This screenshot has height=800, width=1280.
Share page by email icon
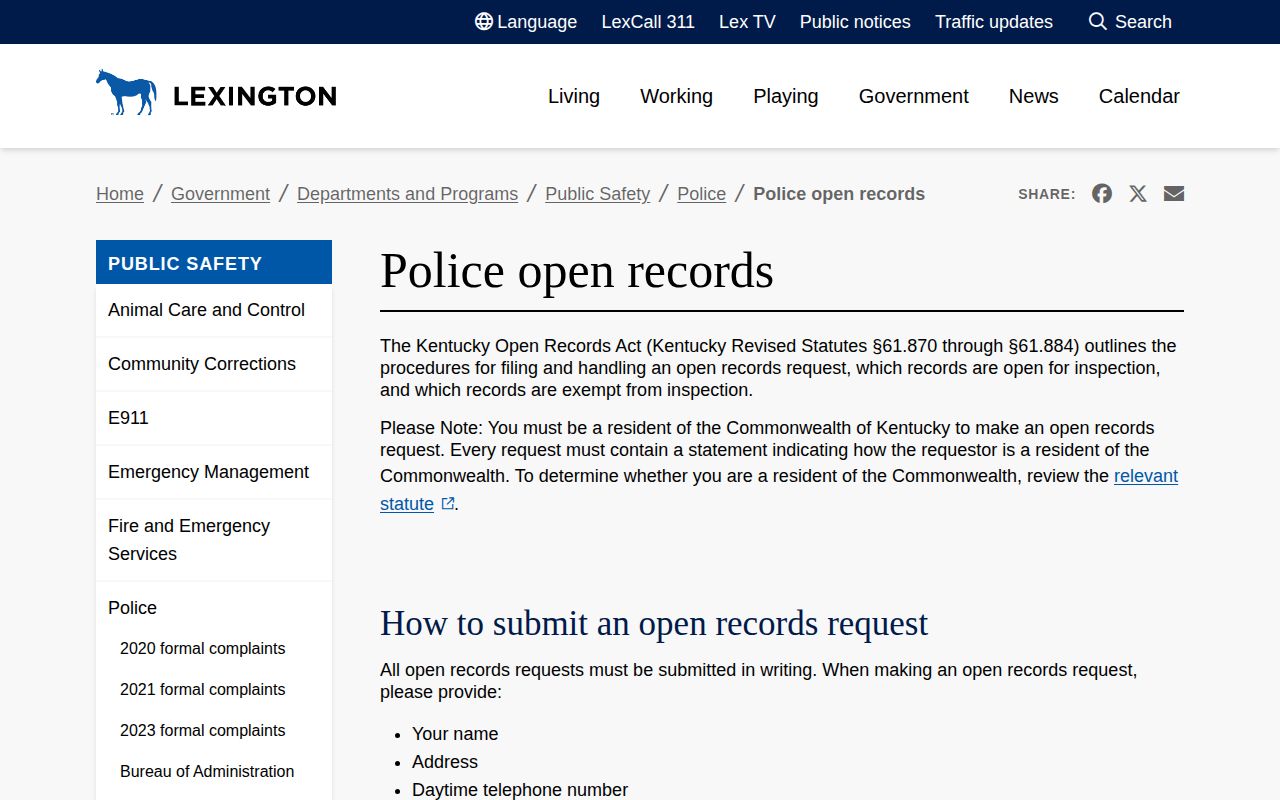(1174, 194)
